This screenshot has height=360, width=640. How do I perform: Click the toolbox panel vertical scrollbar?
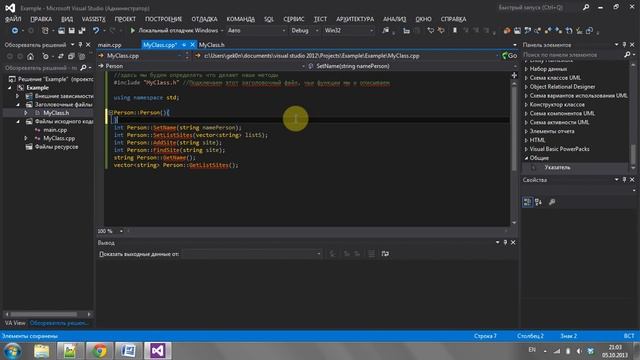coord(633,153)
